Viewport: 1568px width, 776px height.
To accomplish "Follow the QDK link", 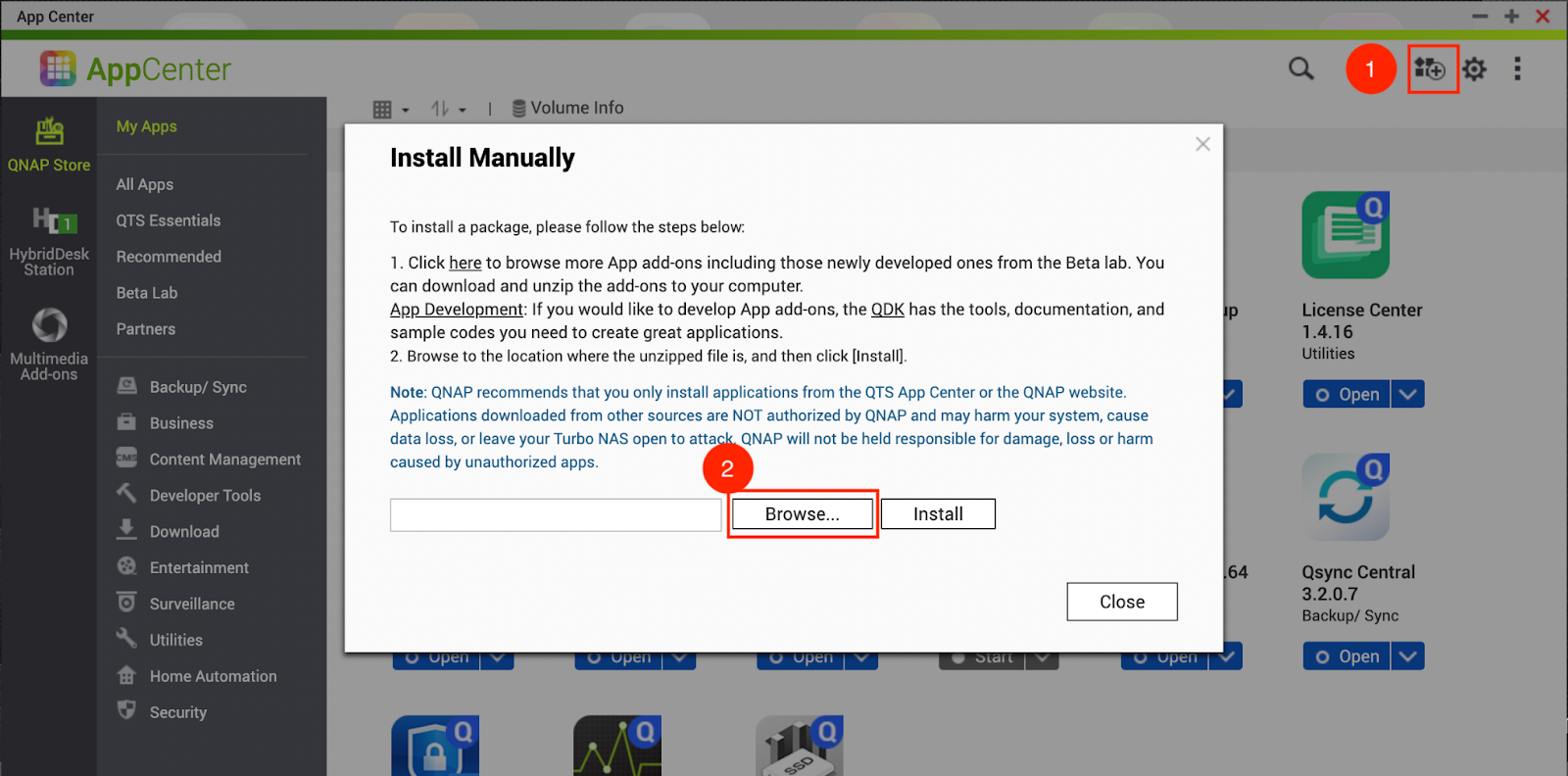I will point(888,310).
